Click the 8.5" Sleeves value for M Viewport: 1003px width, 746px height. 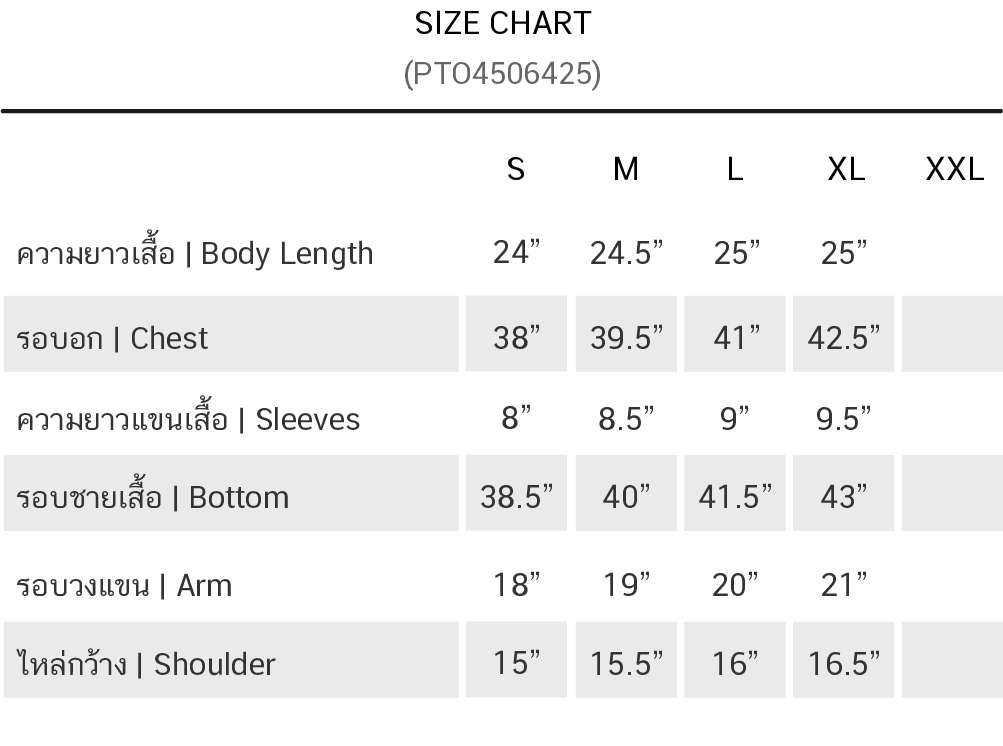tap(626, 419)
